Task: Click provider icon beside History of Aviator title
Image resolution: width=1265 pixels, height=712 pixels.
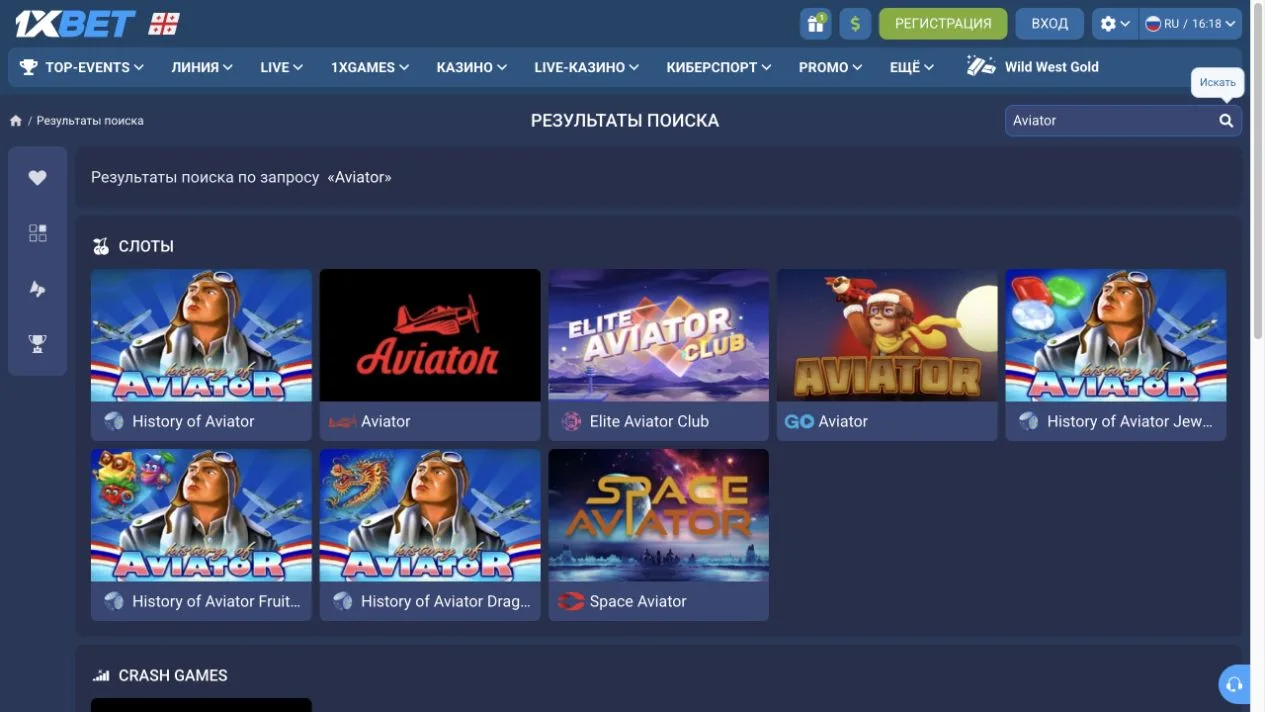Action: [114, 421]
